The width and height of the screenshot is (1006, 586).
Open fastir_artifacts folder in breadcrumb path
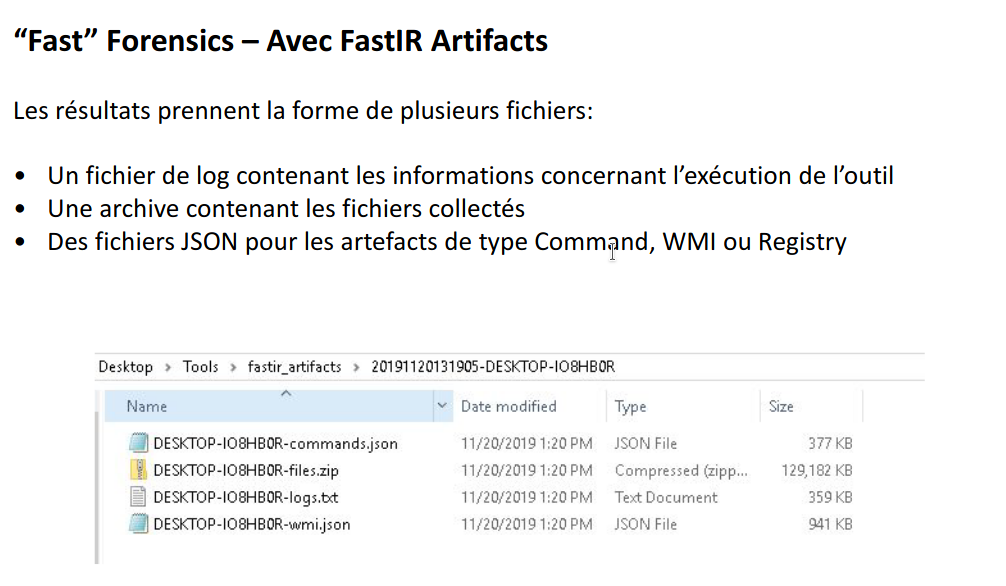(x=294, y=367)
